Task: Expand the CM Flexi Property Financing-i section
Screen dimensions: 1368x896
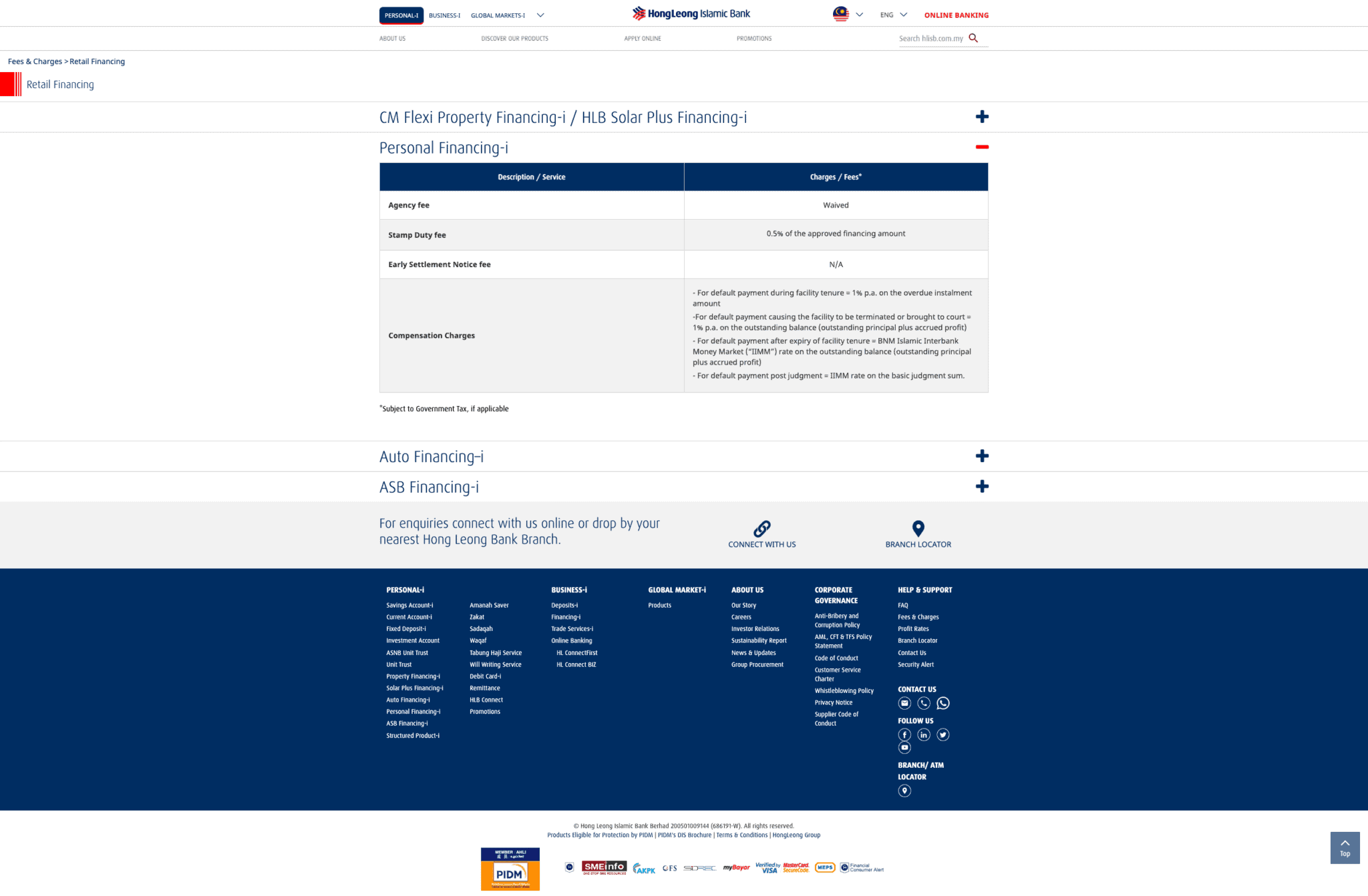Action: click(x=982, y=117)
